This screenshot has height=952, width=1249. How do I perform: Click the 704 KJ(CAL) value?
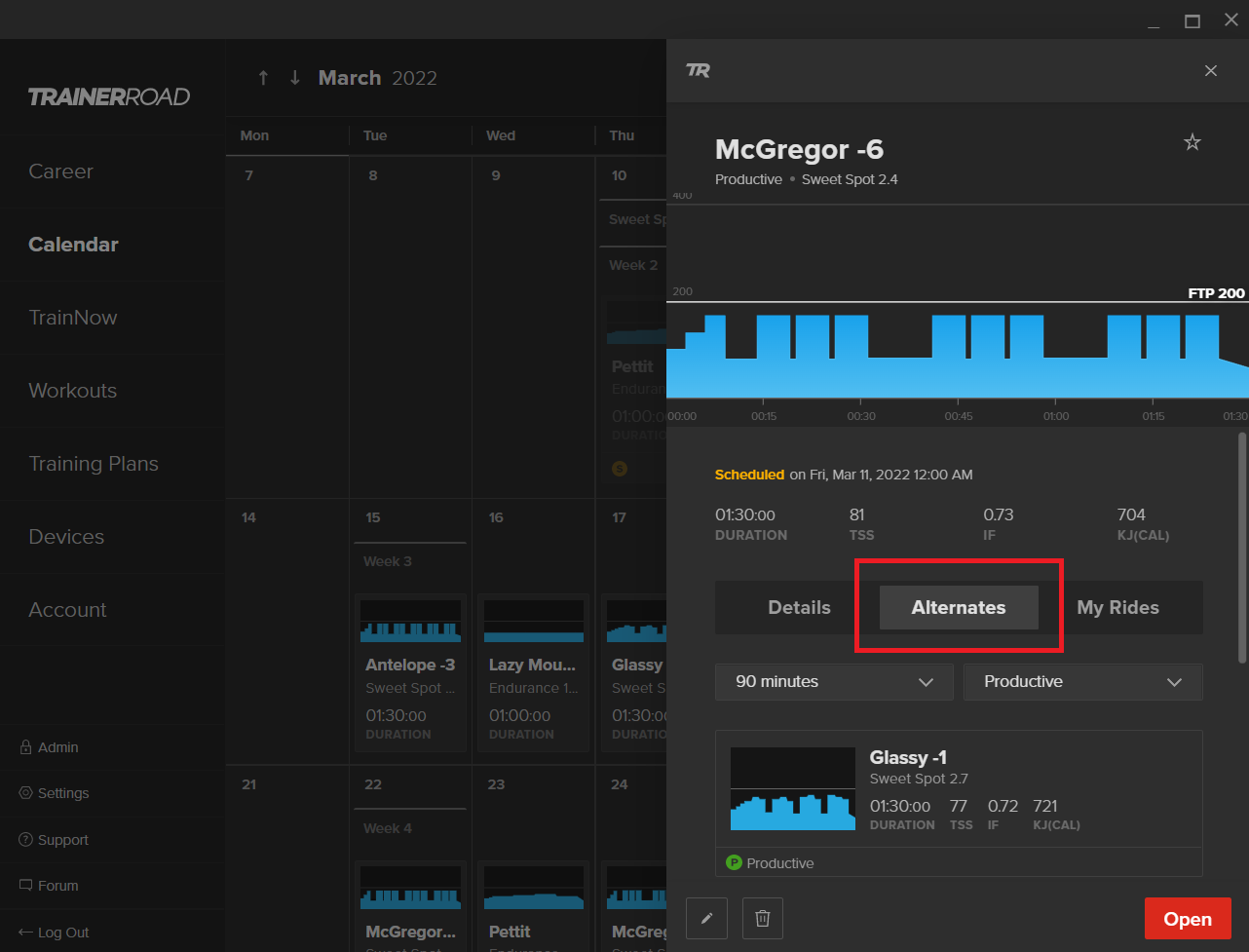pyautogui.click(x=1131, y=514)
